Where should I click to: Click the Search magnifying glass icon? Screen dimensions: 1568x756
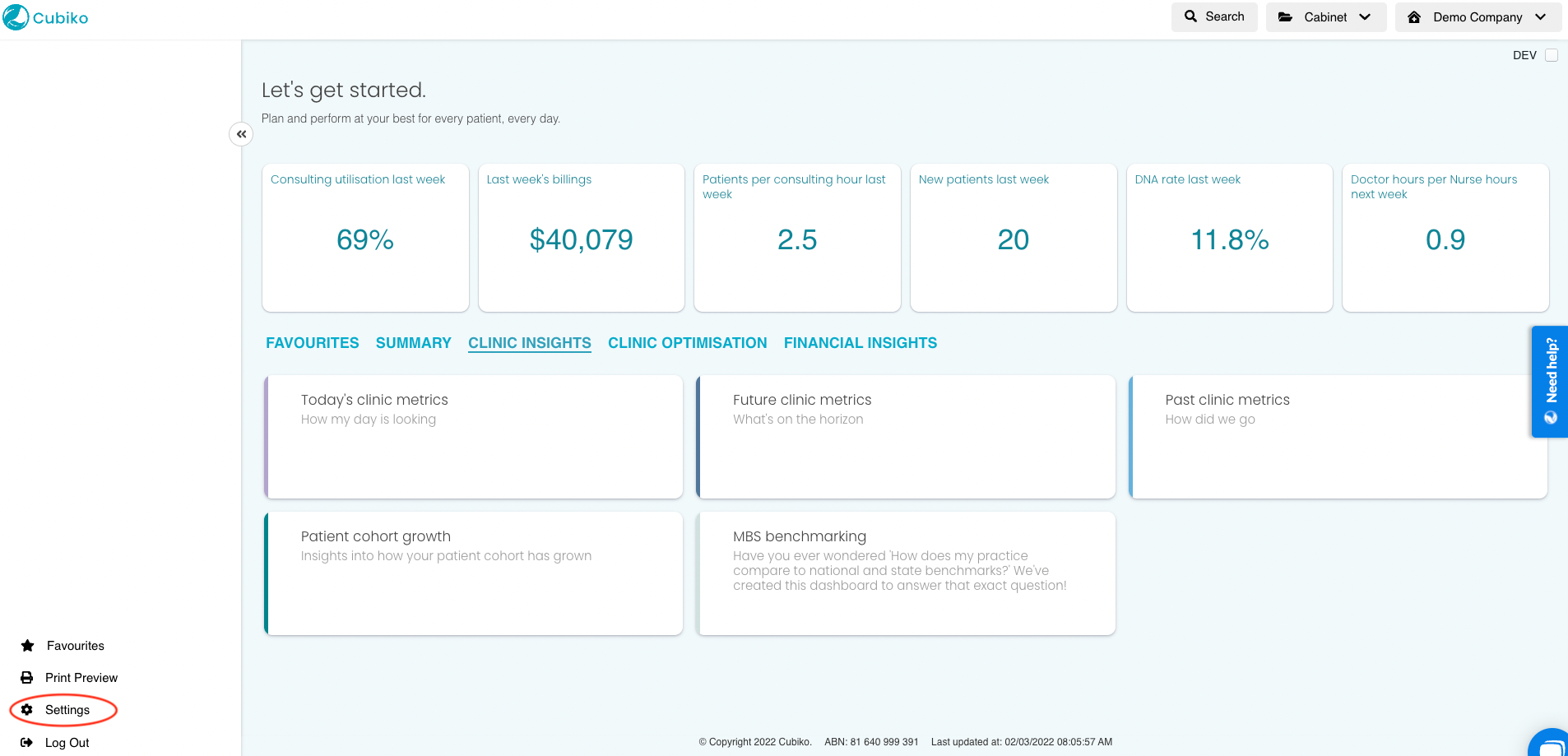pyautogui.click(x=1190, y=16)
